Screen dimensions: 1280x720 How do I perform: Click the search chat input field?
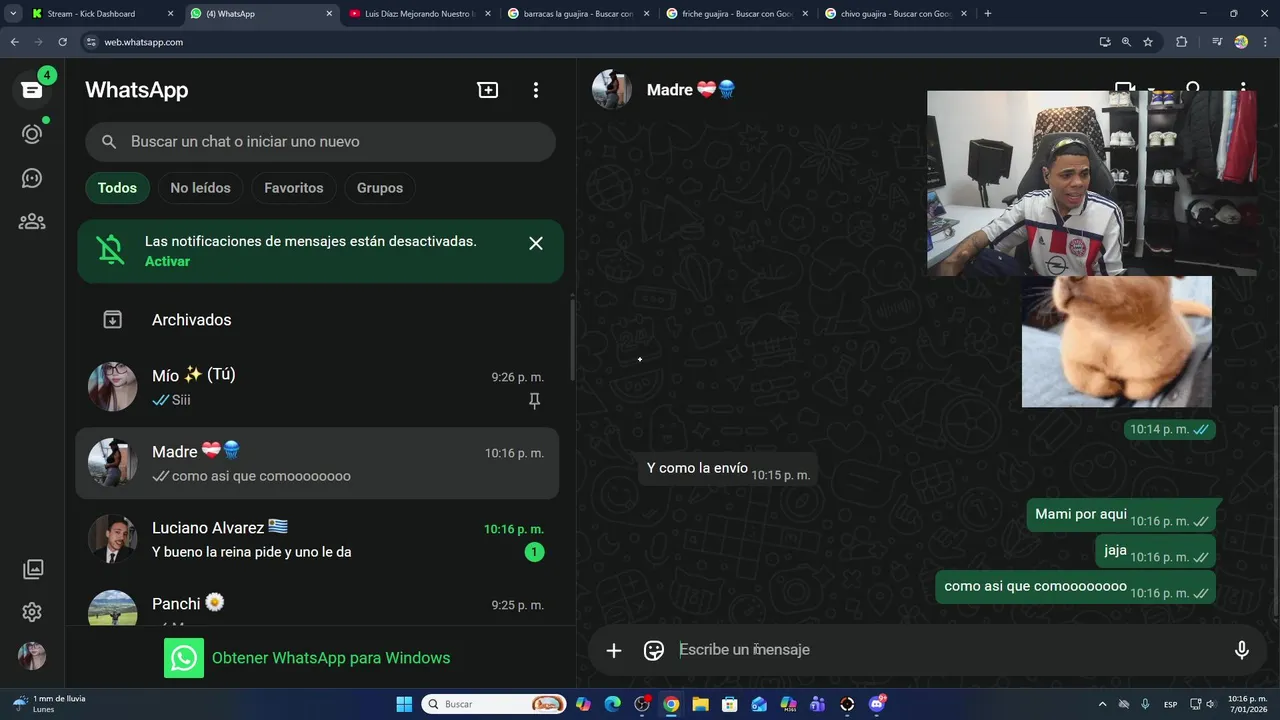320,142
